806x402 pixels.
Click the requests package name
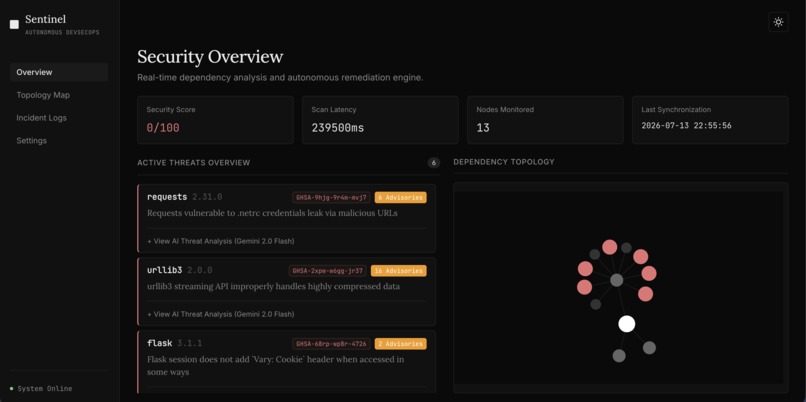coord(167,197)
